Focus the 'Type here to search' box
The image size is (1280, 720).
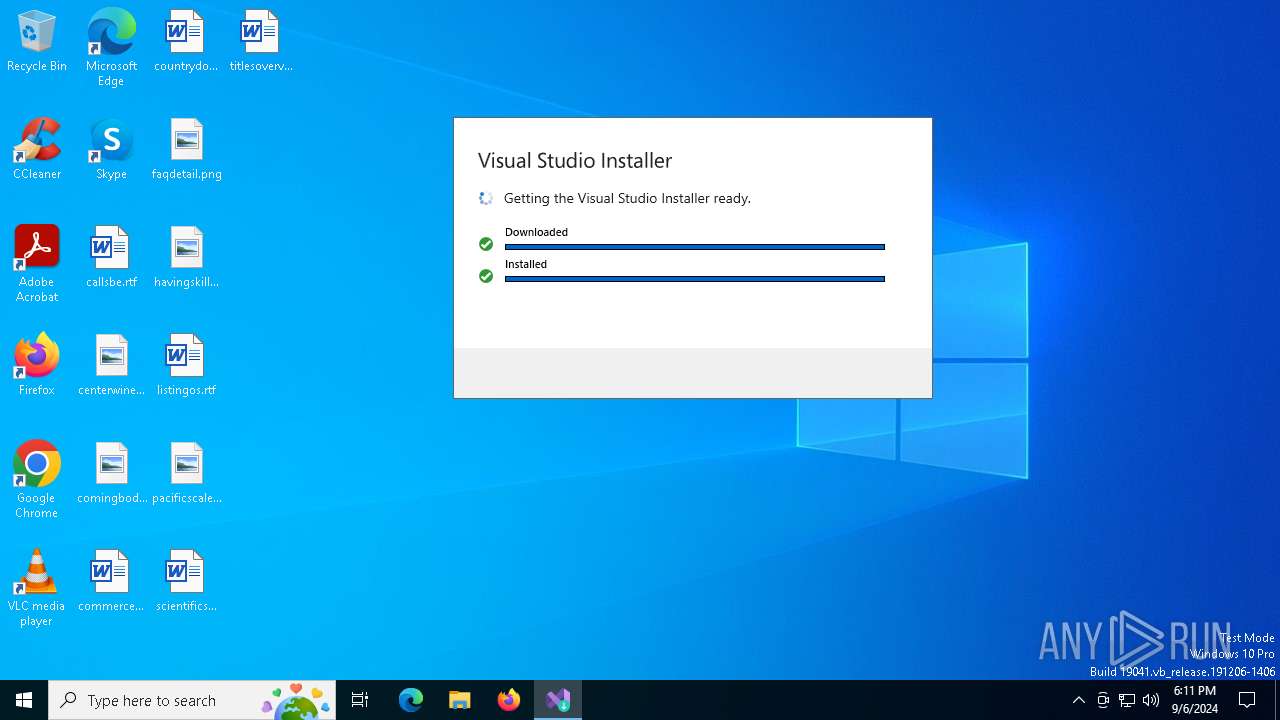[192, 700]
